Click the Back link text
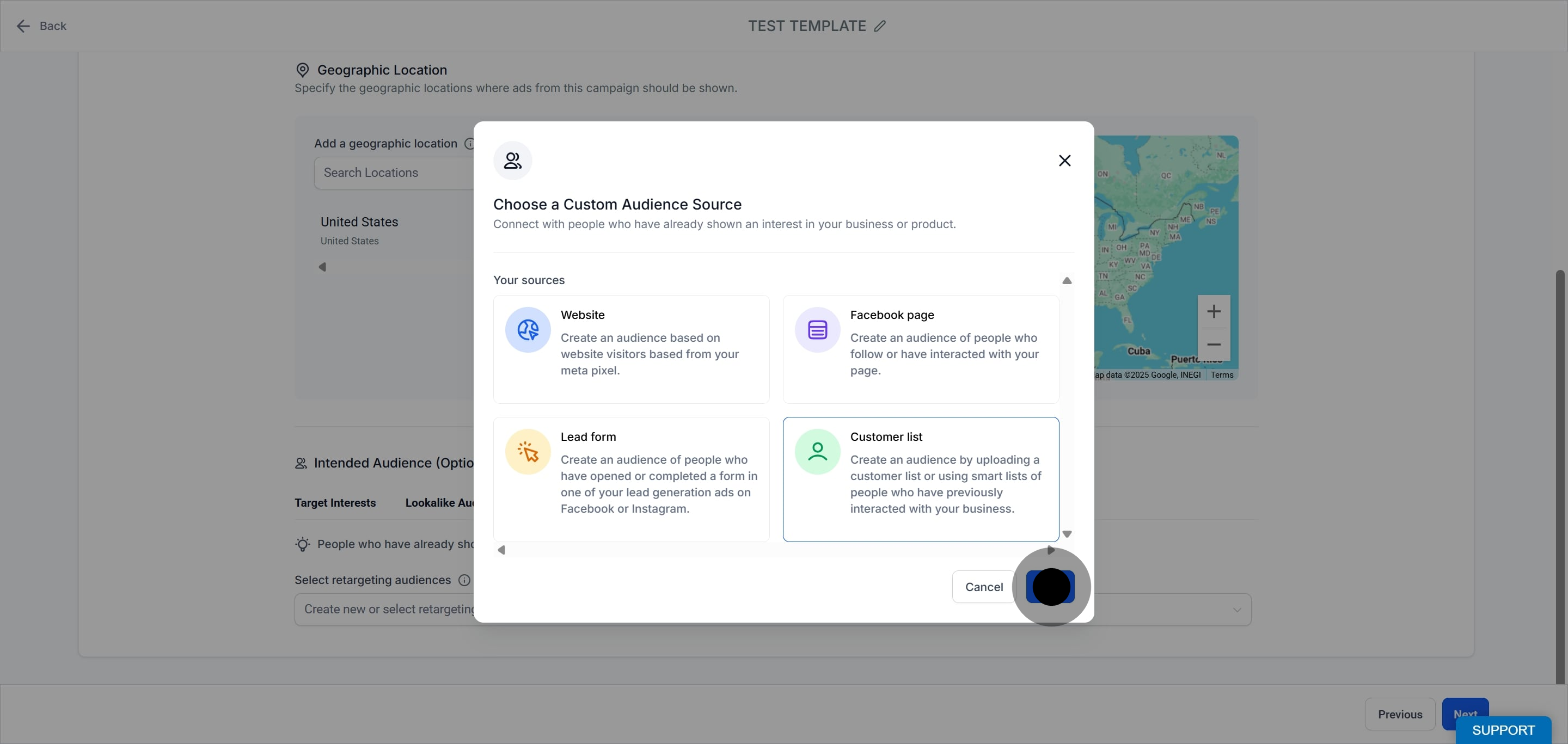The width and height of the screenshot is (1568, 744). click(x=53, y=26)
